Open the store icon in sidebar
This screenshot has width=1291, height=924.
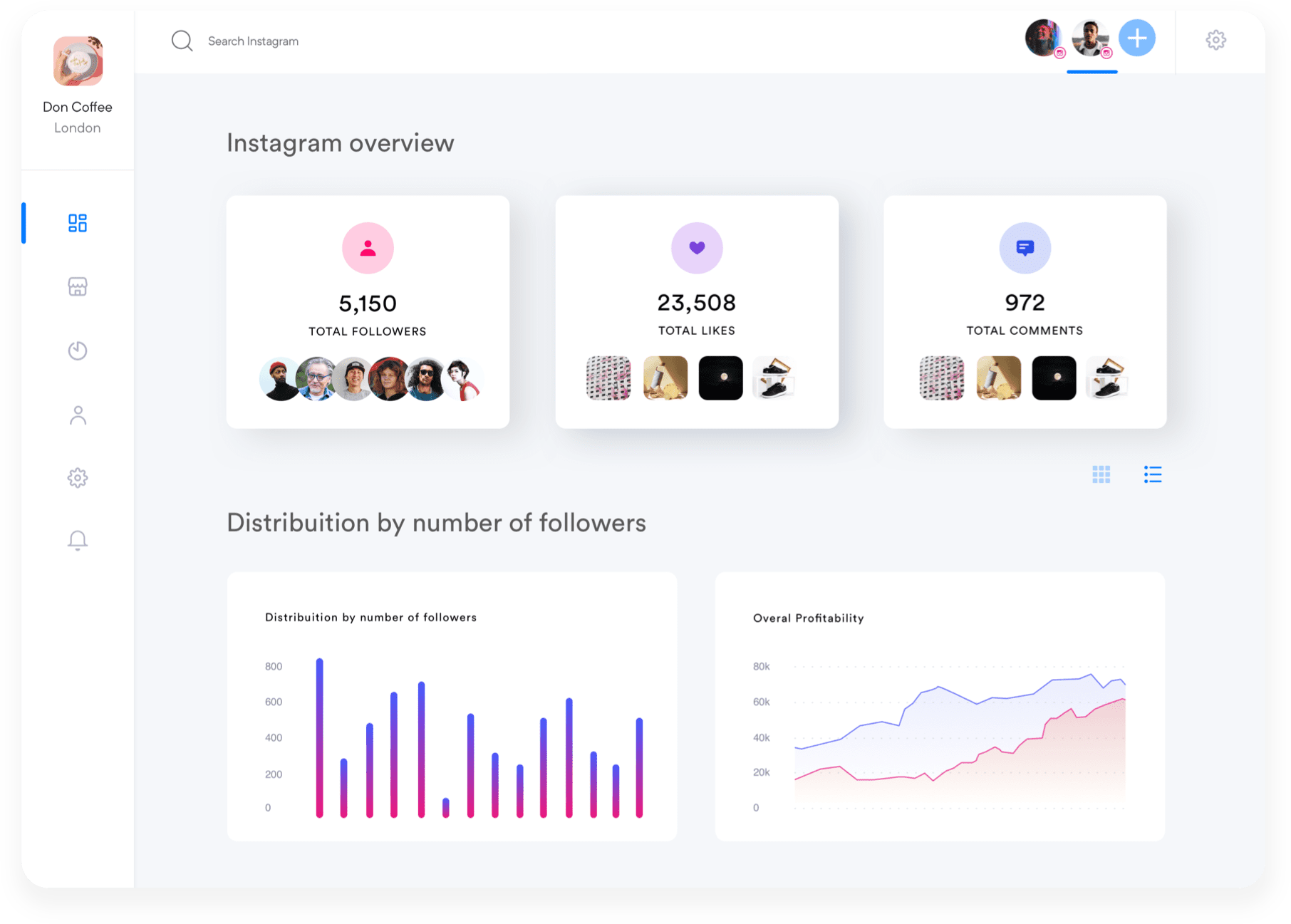[78, 286]
